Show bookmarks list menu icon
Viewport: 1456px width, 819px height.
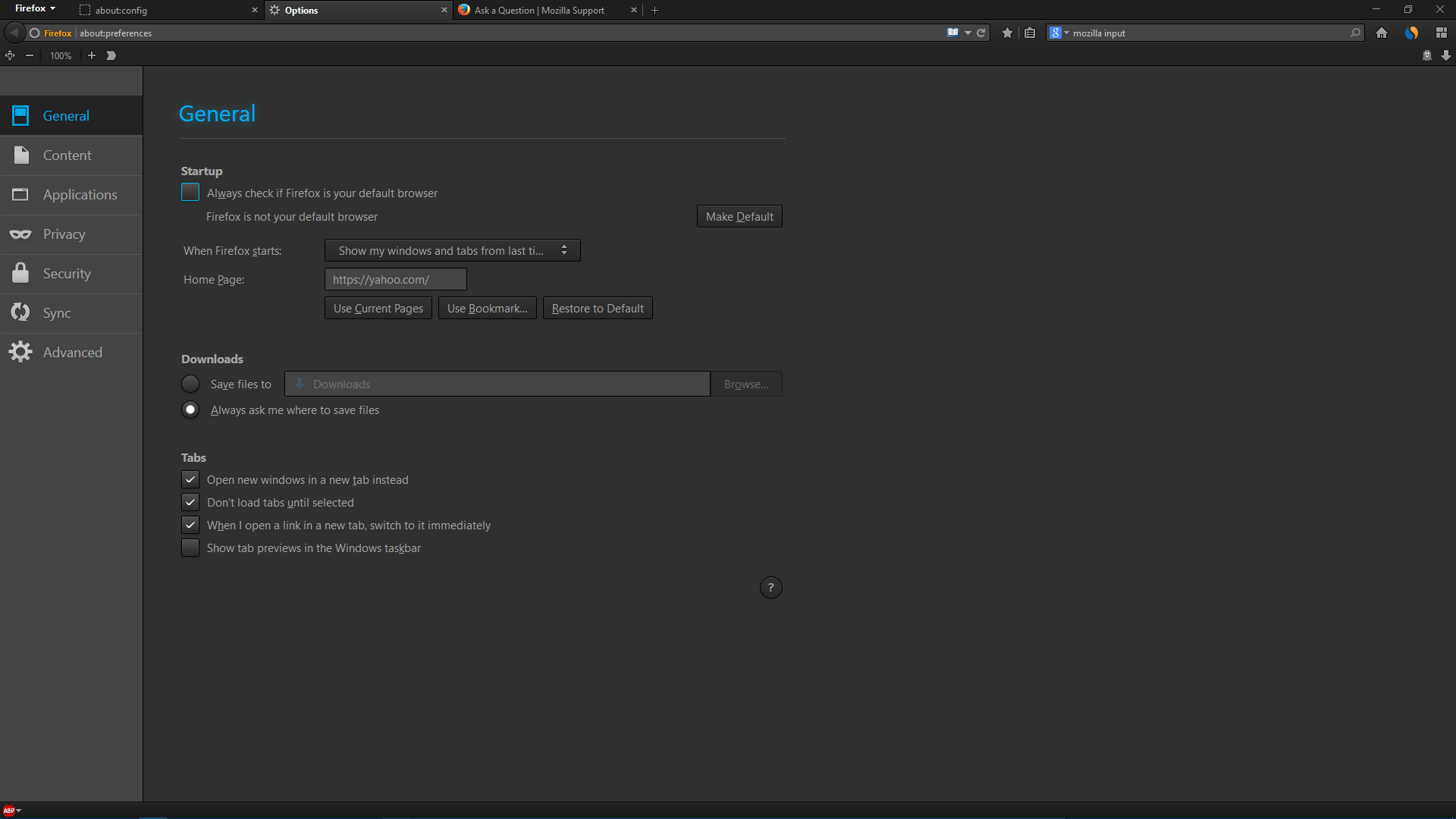[1030, 33]
